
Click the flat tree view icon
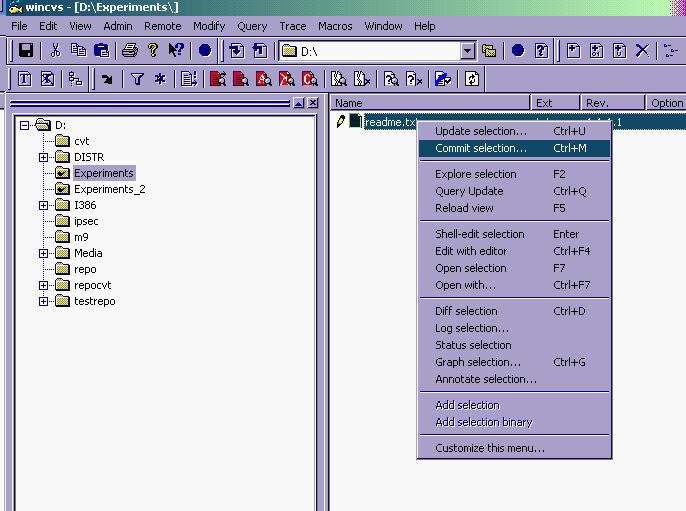(75, 79)
